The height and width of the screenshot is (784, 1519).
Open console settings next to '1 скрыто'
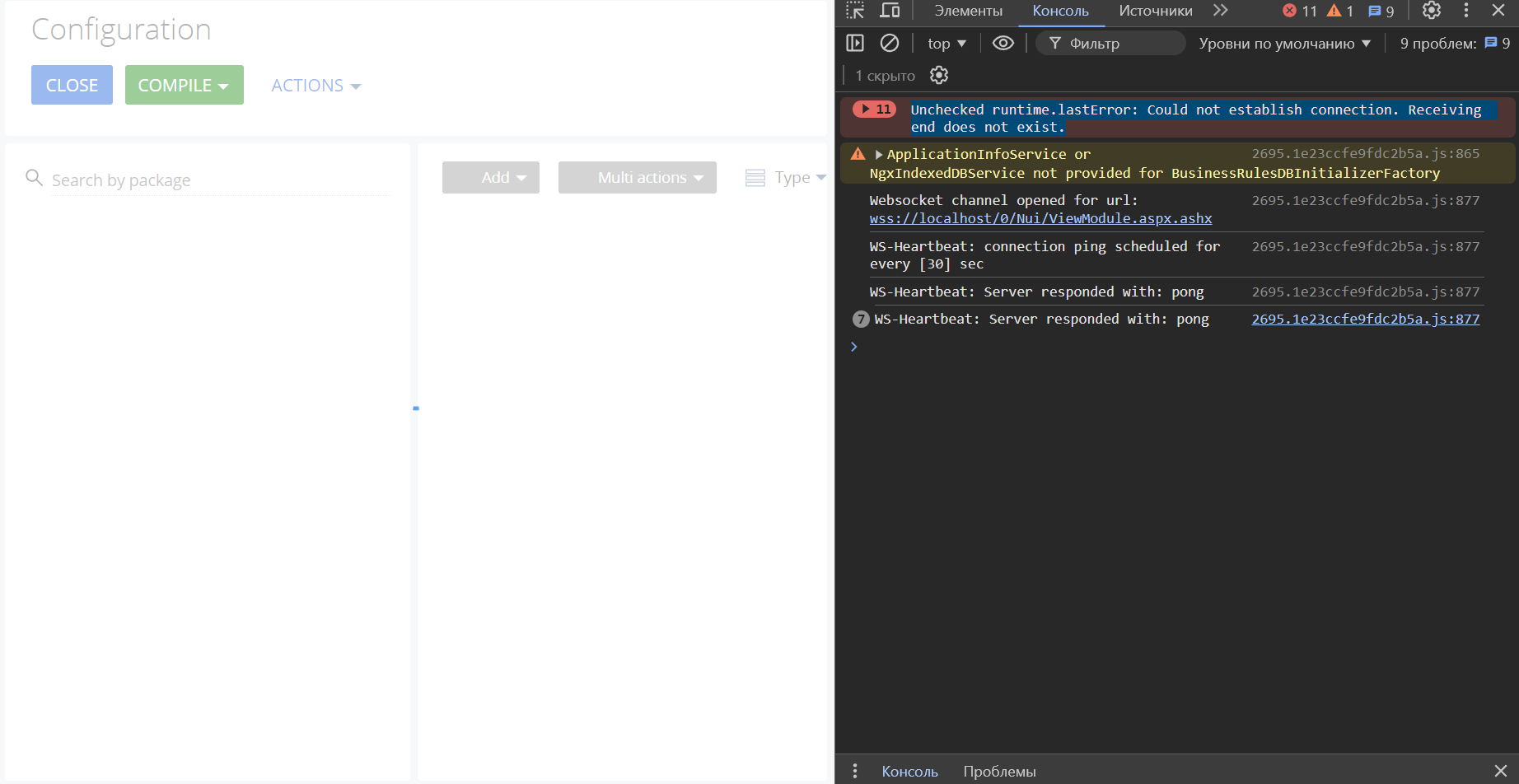pyautogui.click(x=938, y=75)
